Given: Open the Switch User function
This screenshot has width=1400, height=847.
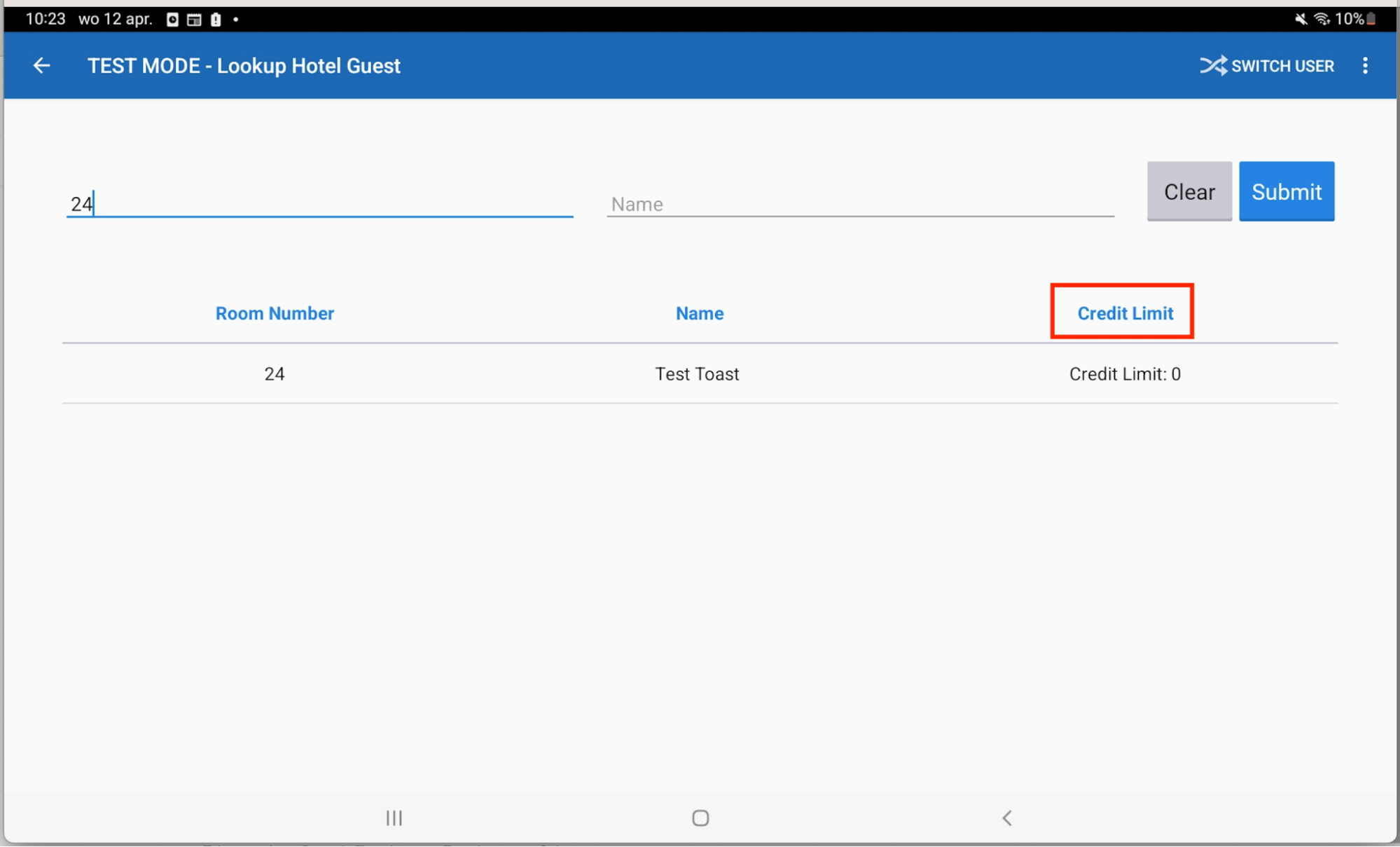Looking at the screenshot, I should [1266, 65].
